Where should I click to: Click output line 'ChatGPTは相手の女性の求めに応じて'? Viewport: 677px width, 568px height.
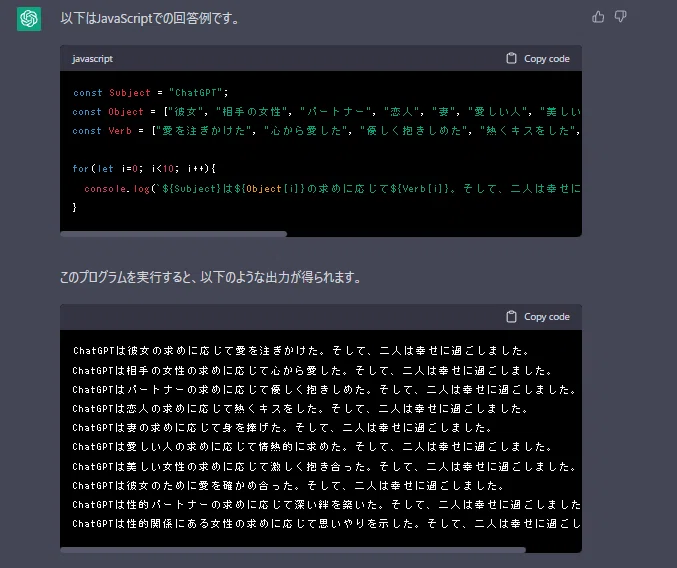(x=313, y=370)
